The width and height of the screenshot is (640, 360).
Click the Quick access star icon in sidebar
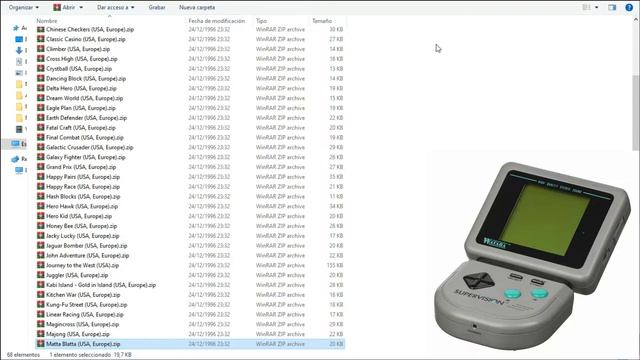click(x=16, y=28)
